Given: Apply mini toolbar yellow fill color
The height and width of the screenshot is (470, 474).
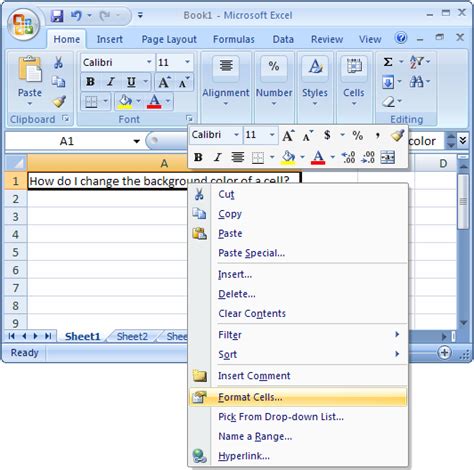Looking at the screenshot, I should pos(288,157).
